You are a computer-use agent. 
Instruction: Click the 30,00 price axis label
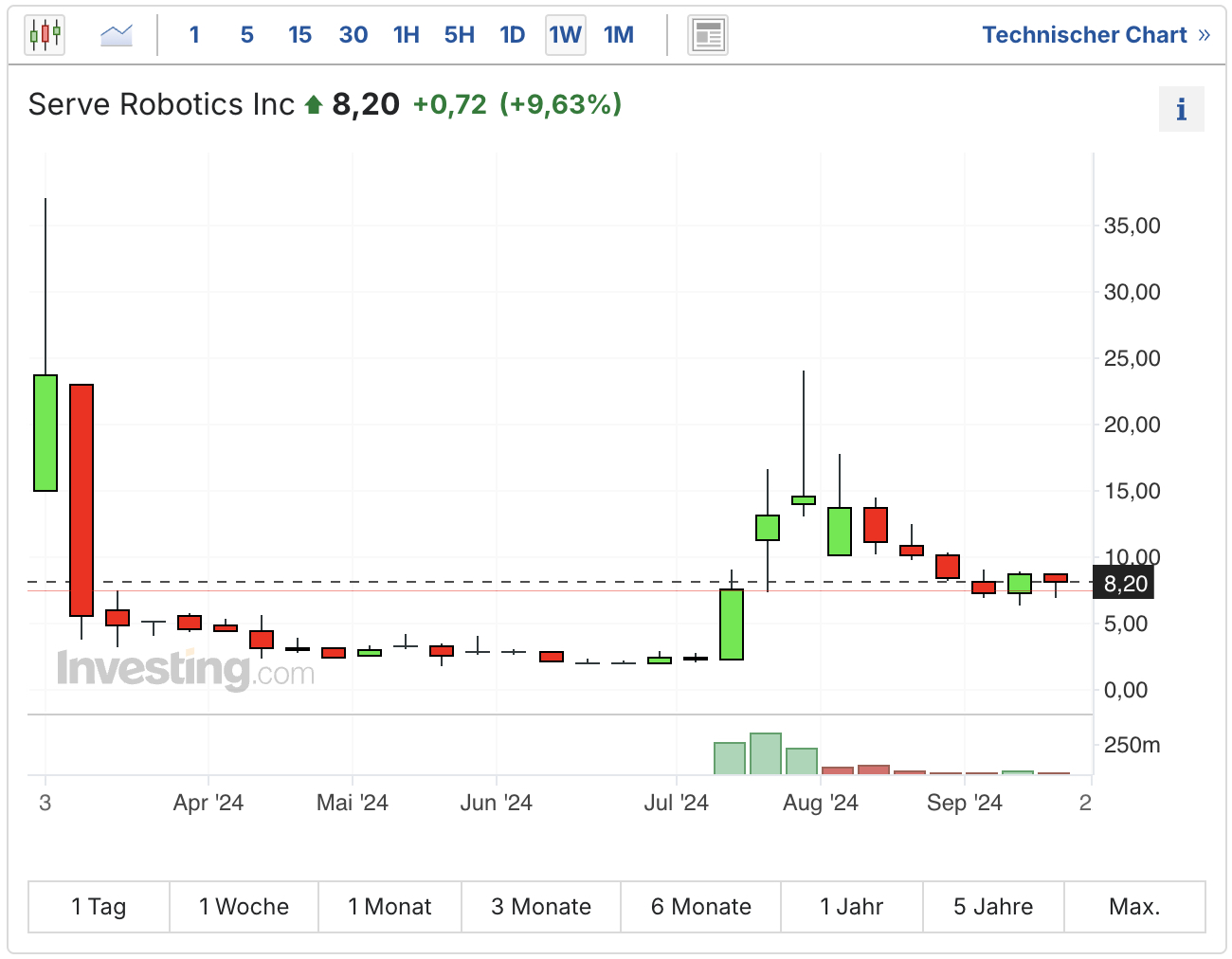1132,292
